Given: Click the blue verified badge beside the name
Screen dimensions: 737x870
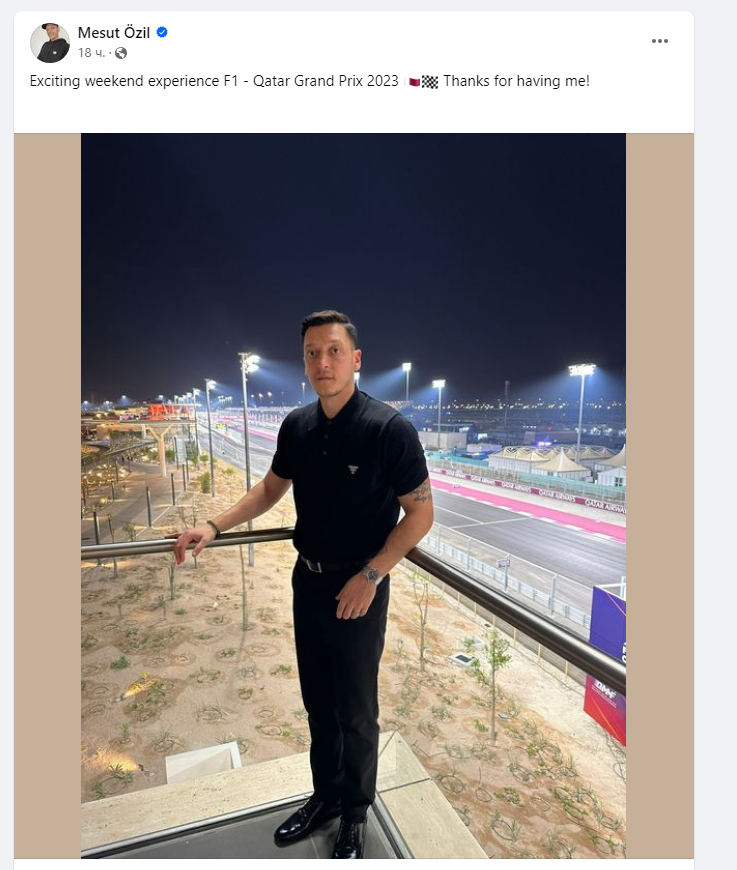Looking at the screenshot, I should pos(162,32).
